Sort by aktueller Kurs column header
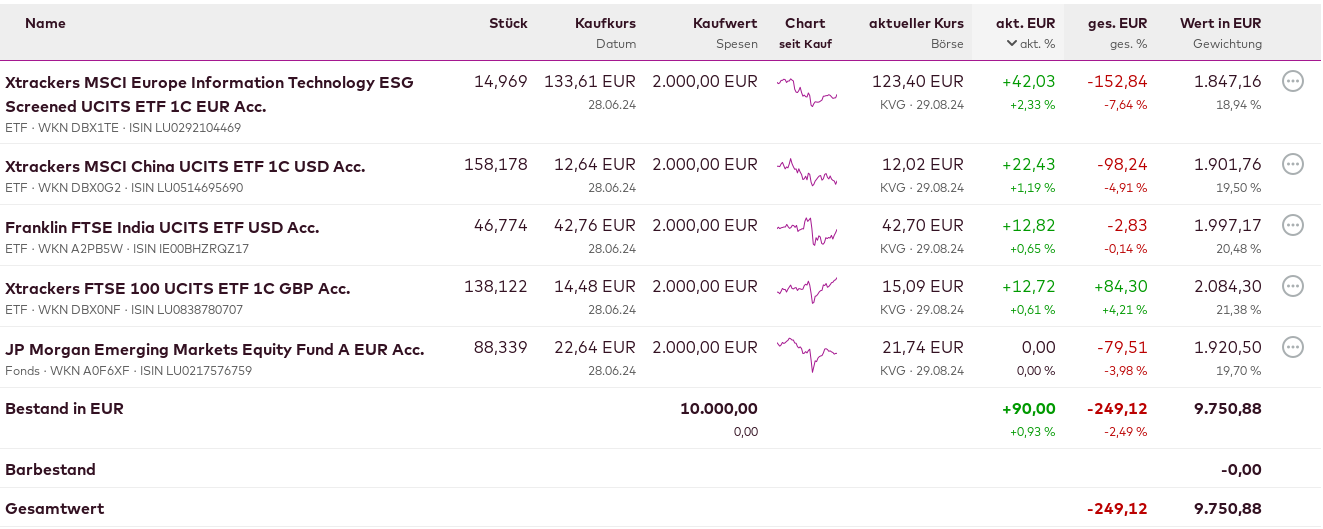 point(916,23)
